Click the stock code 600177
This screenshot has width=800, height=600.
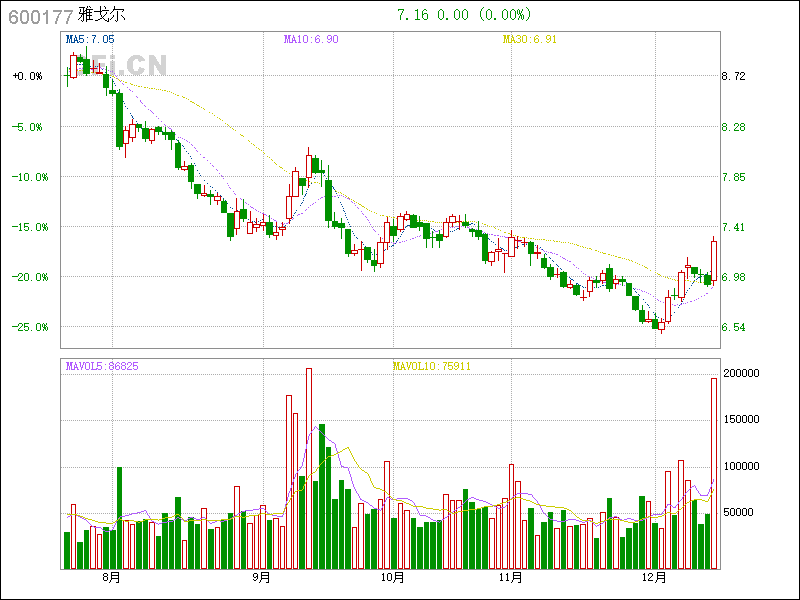point(40,16)
